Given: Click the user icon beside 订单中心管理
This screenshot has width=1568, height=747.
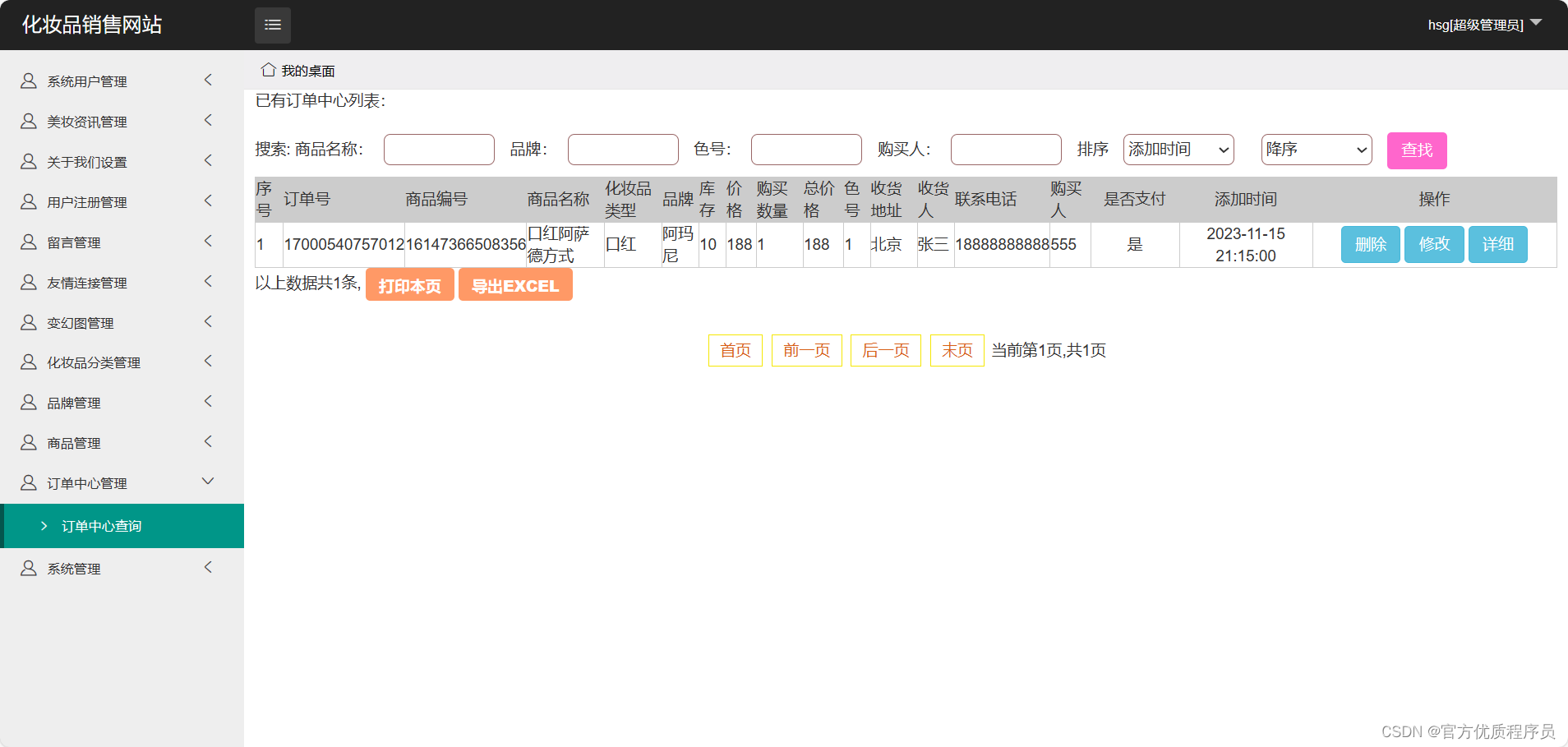Looking at the screenshot, I should pos(29,482).
